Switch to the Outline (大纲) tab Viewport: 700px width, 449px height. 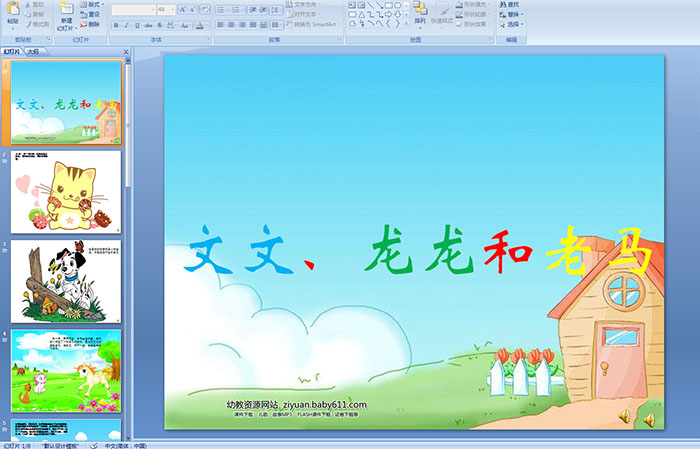[x=33, y=51]
